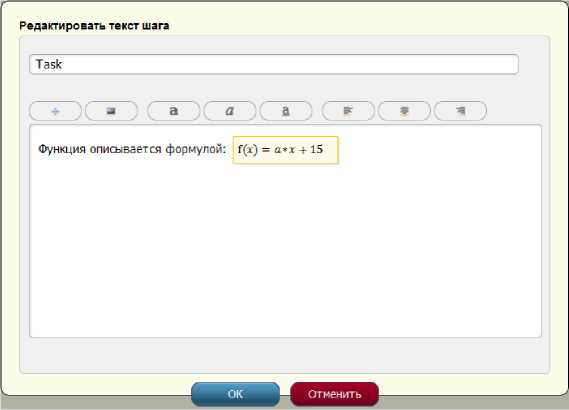Place cursor right after the formula box
569x410 pixels.
click(x=341, y=150)
